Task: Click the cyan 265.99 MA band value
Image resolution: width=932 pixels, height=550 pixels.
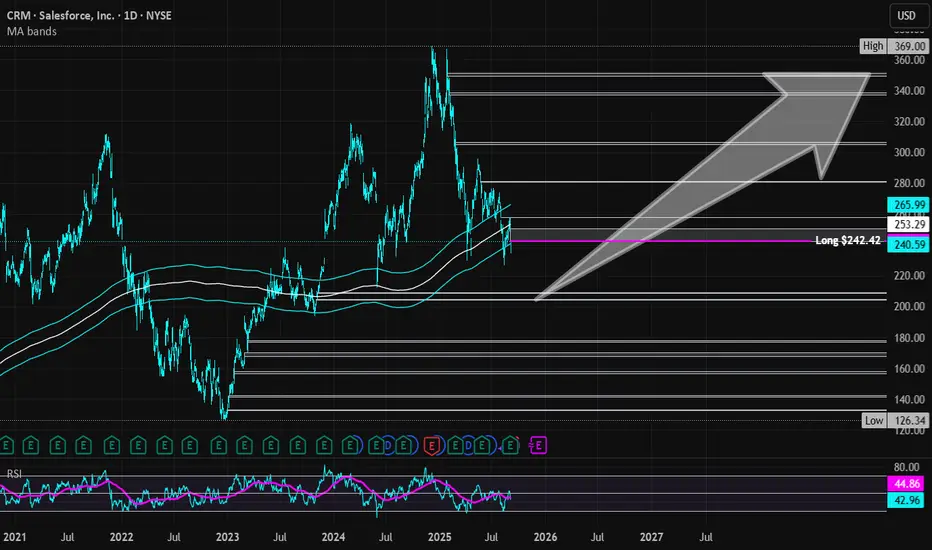Action: (908, 205)
